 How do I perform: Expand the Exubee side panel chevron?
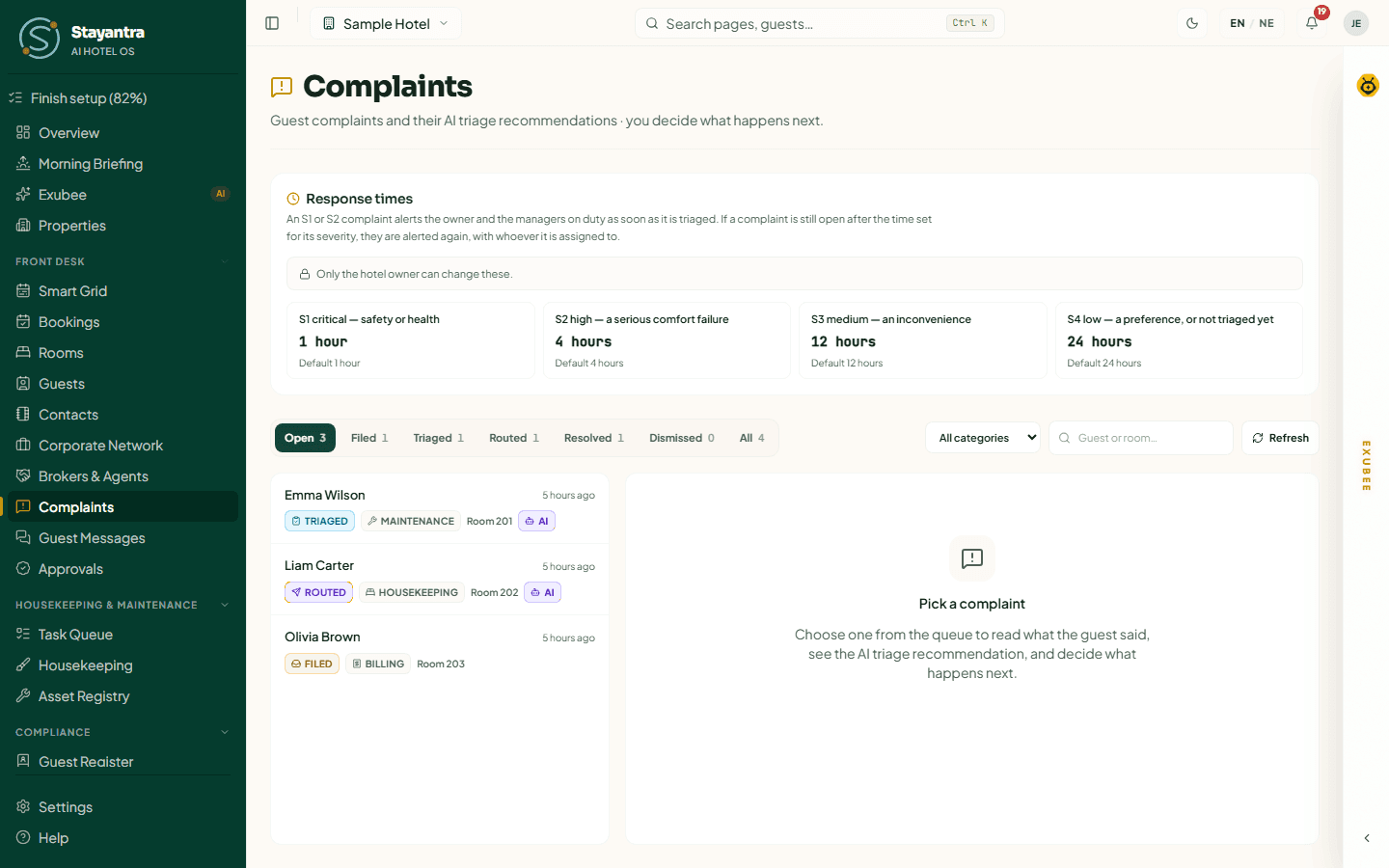(1367, 838)
